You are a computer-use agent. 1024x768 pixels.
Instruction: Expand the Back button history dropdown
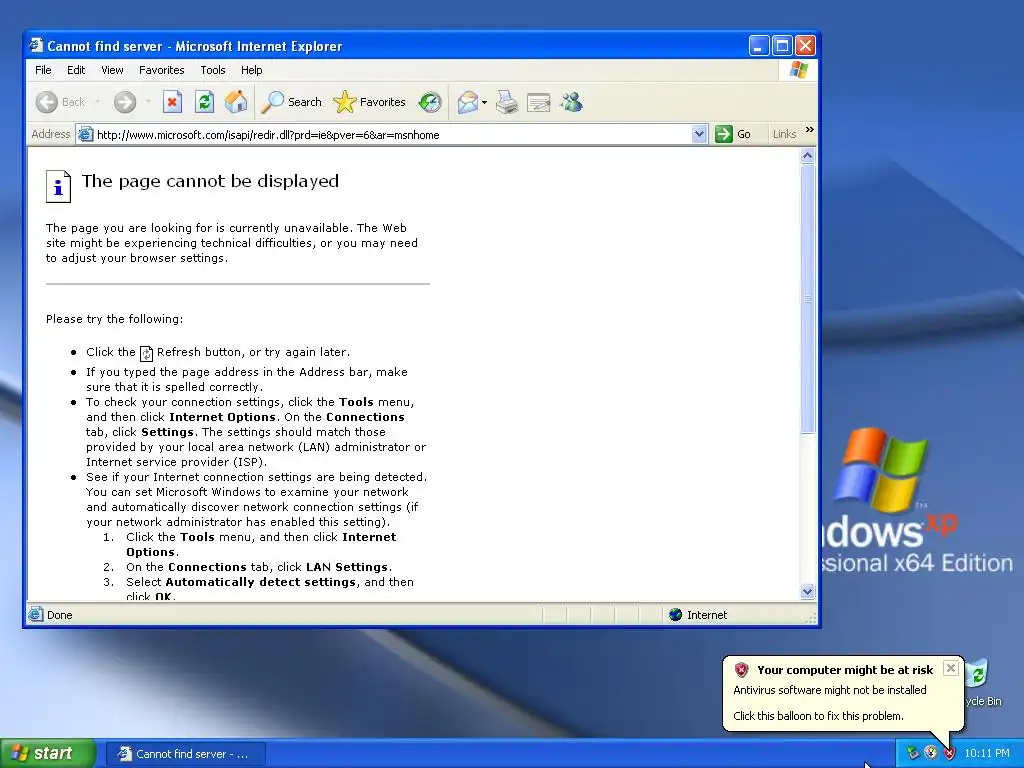click(97, 102)
